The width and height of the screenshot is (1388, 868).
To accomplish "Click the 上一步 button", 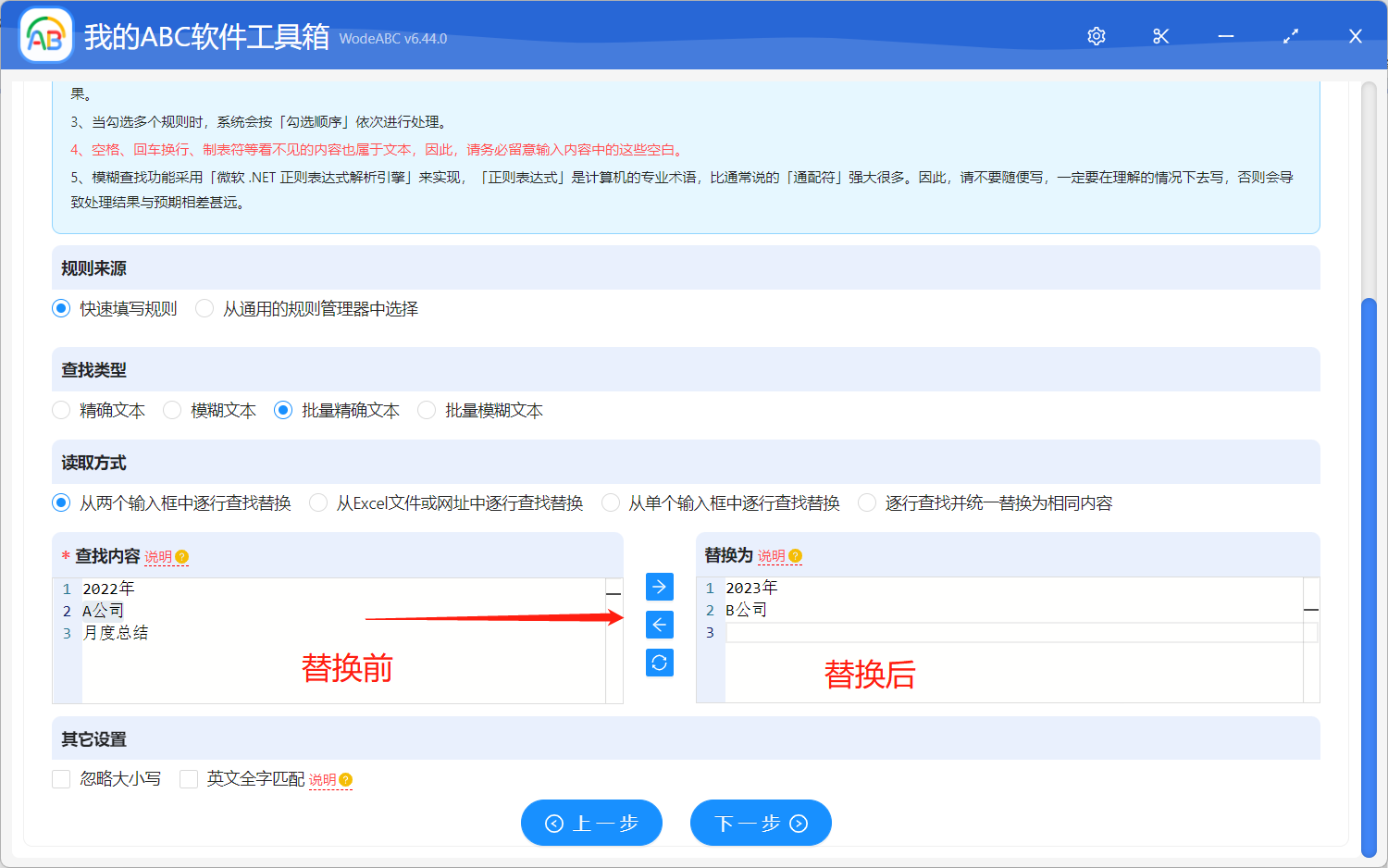I will (591, 823).
